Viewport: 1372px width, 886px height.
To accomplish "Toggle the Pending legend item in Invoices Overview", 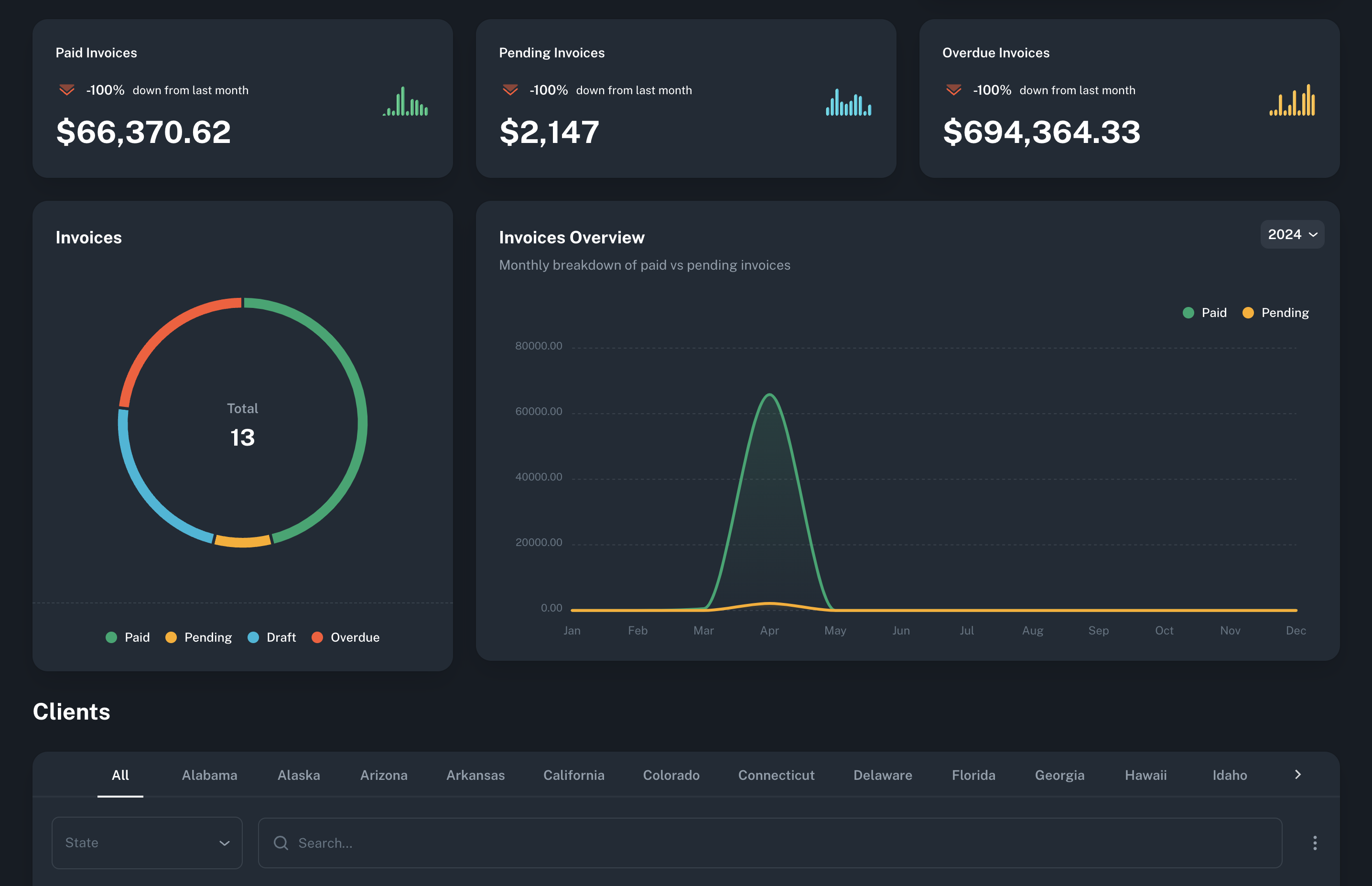I will tap(1275, 313).
